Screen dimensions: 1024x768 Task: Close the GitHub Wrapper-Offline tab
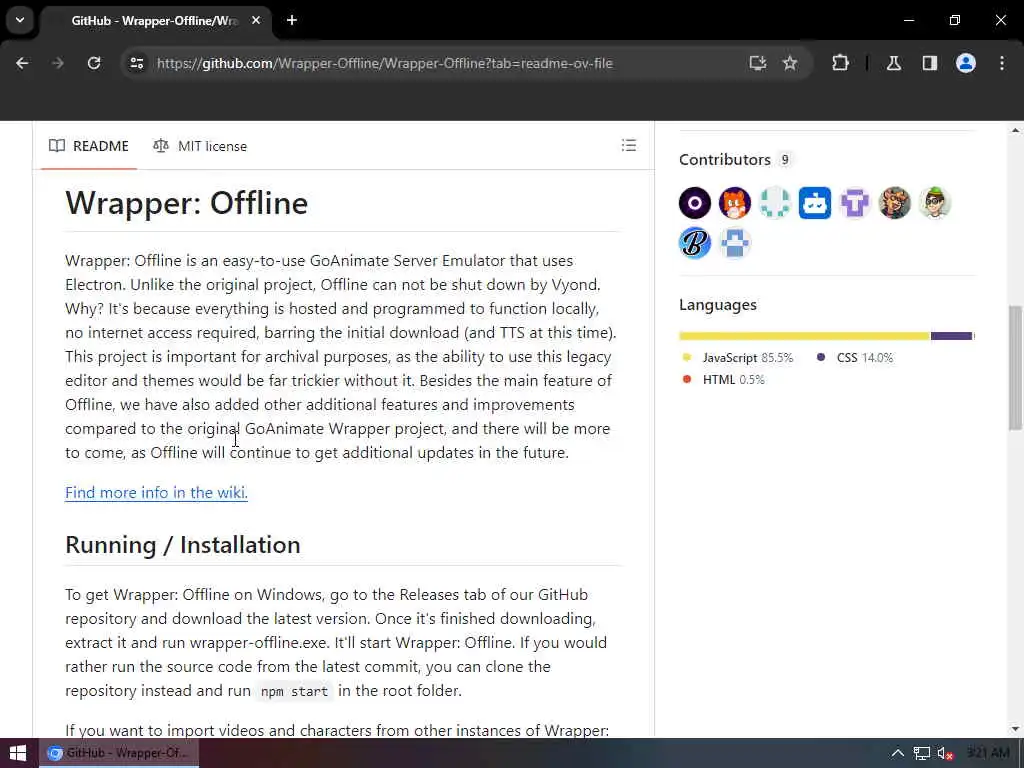[256, 20]
